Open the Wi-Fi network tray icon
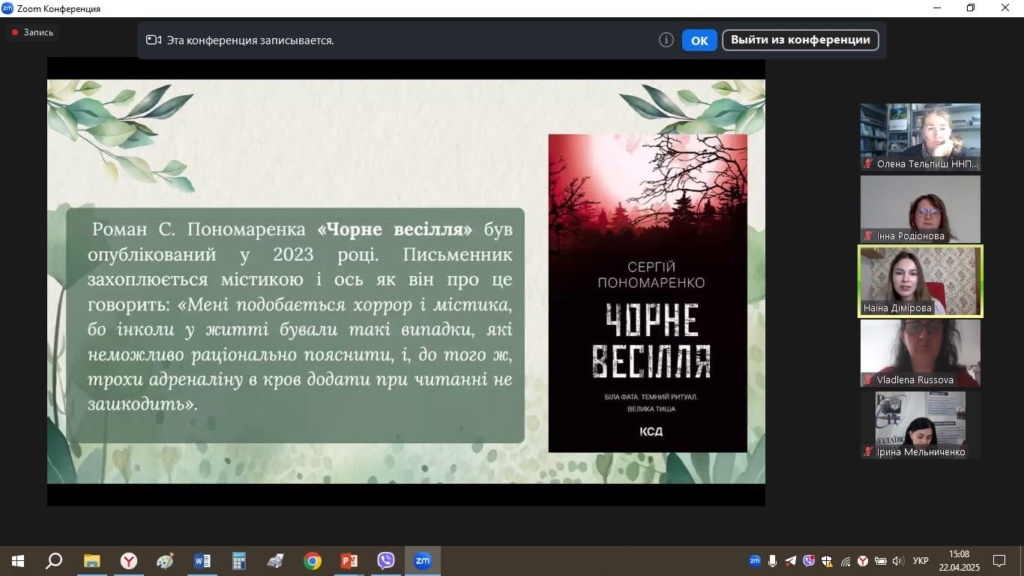This screenshot has width=1024, height=576. pyautogui.click(x=845, y=561)
